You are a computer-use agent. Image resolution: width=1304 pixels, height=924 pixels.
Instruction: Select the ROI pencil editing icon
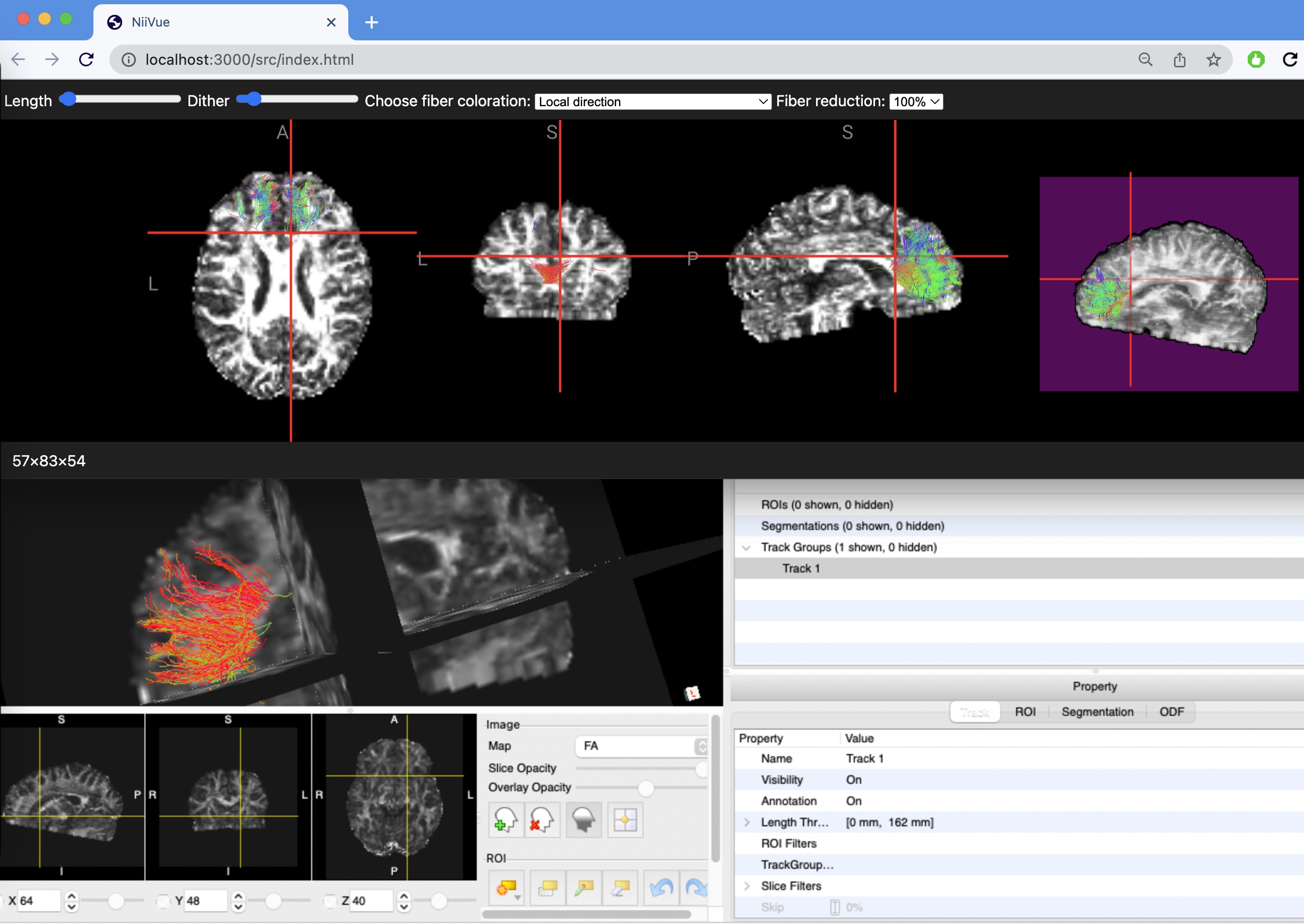point(584,887)
